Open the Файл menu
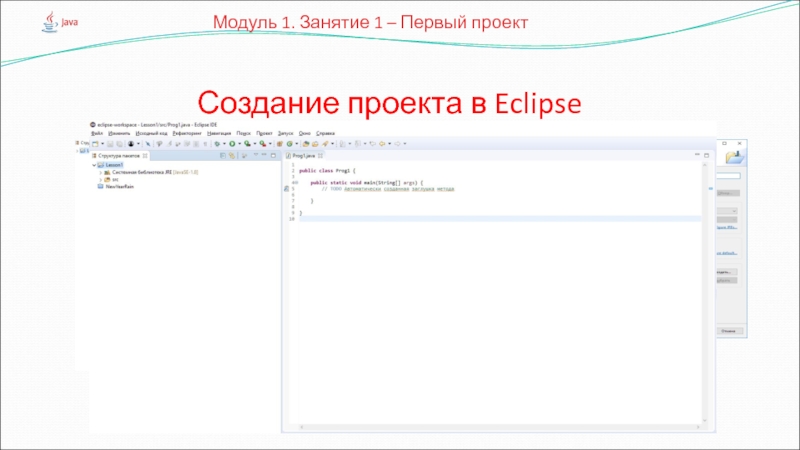The width and height of the screenshot is (800, 450). click(96, 132)
